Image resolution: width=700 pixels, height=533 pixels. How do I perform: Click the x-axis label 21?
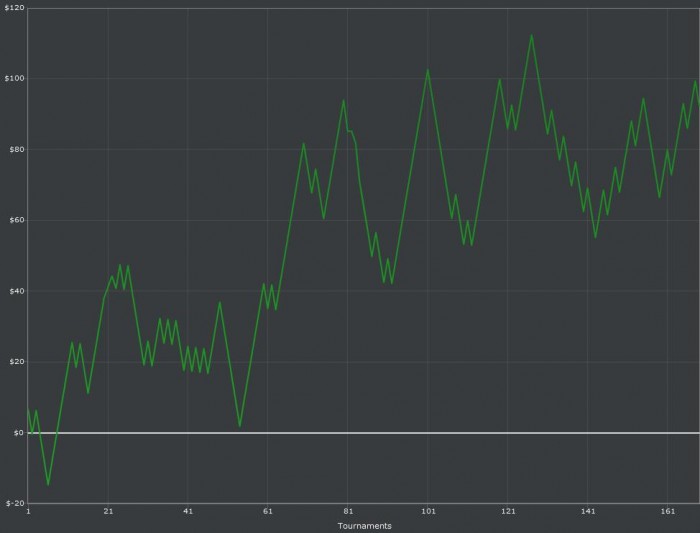point(108,511)
